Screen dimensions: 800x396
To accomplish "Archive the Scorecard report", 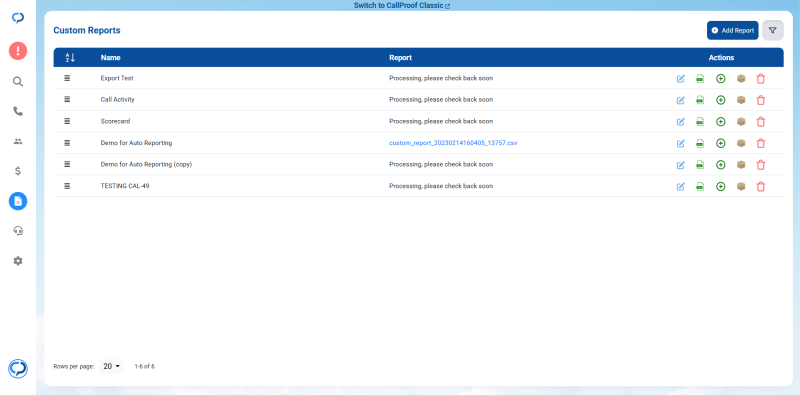I will click(741, 121).
